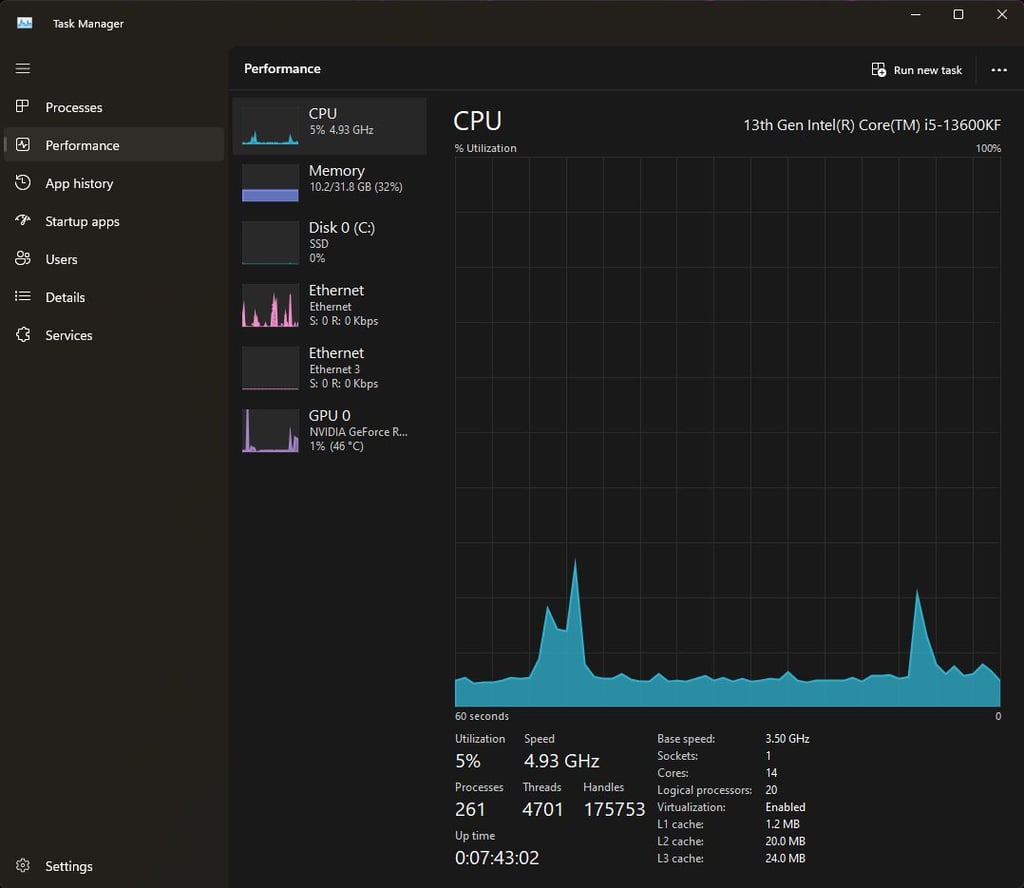Click the L1 cache 1.2 MB value
The width and height of the screenshot is (1024, 888).
tap(782, 824)
